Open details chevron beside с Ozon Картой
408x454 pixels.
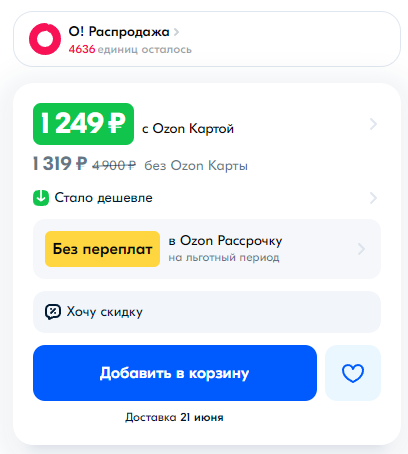(x=373, y=124)
